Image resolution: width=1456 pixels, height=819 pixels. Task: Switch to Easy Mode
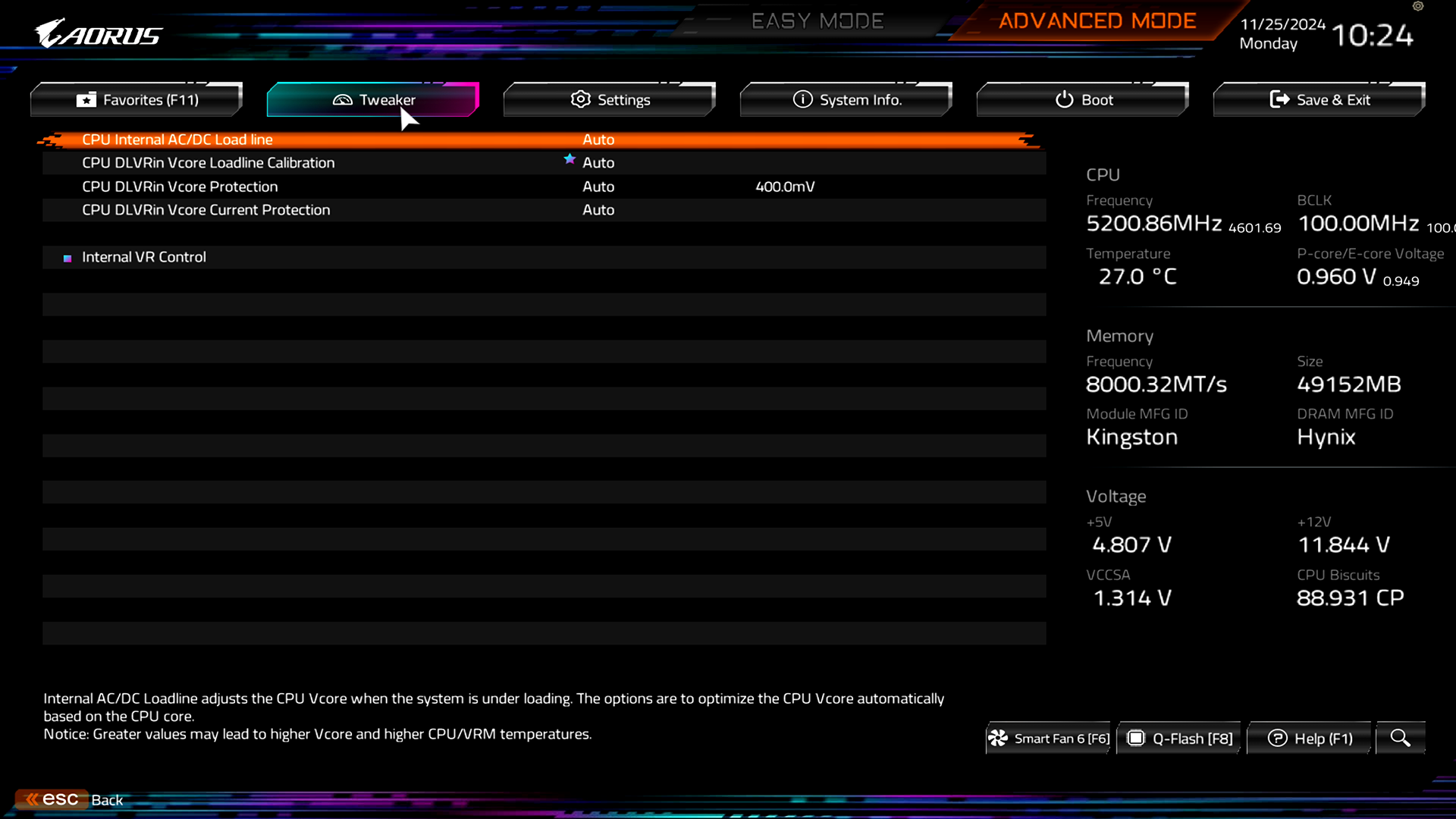(817, 21)
